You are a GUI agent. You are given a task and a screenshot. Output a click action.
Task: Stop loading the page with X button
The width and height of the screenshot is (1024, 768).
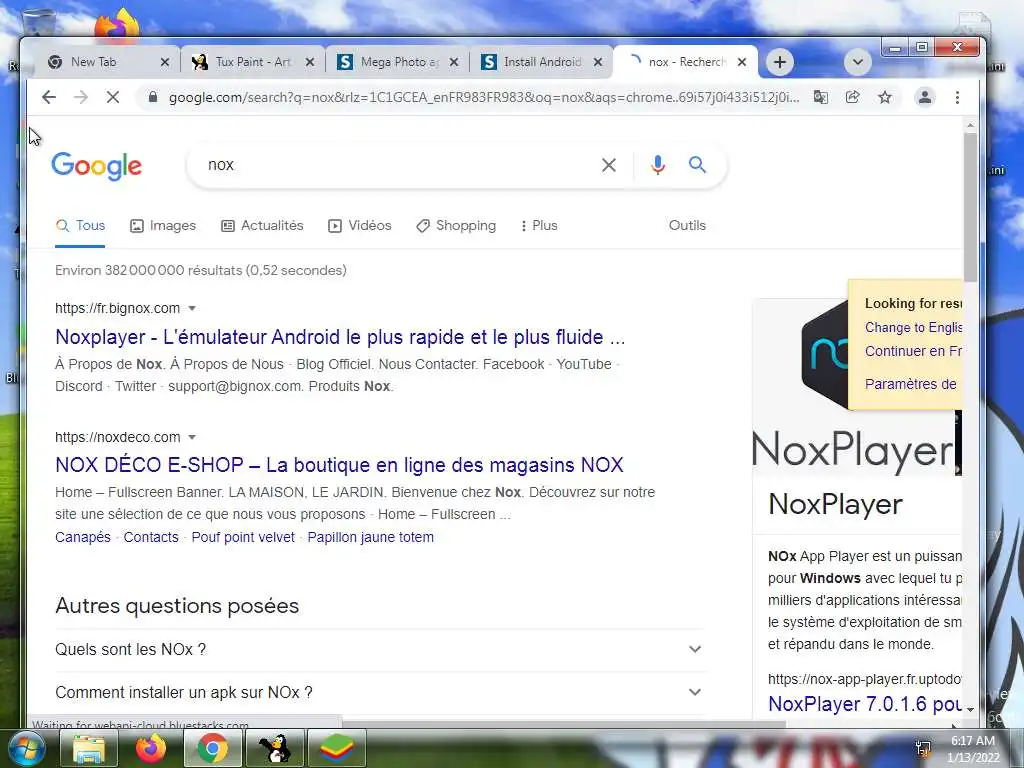click(x=113, y=97)
